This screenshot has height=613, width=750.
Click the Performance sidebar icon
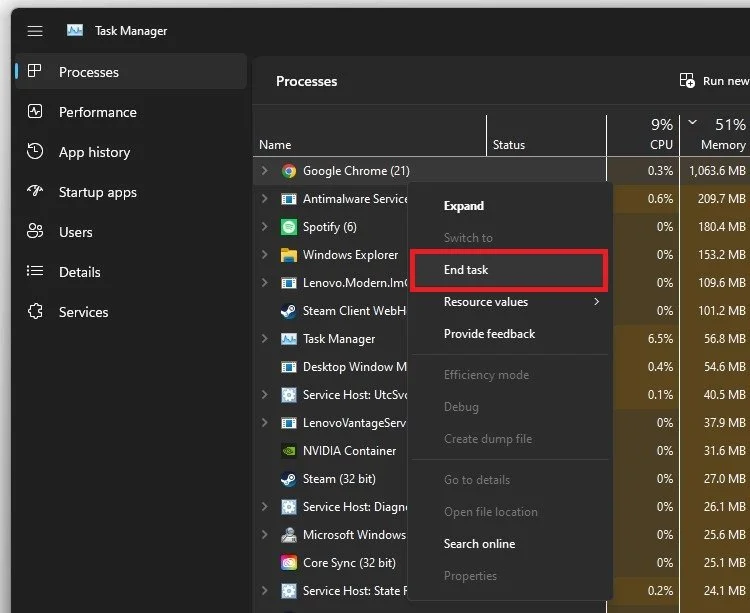[35, 111]
